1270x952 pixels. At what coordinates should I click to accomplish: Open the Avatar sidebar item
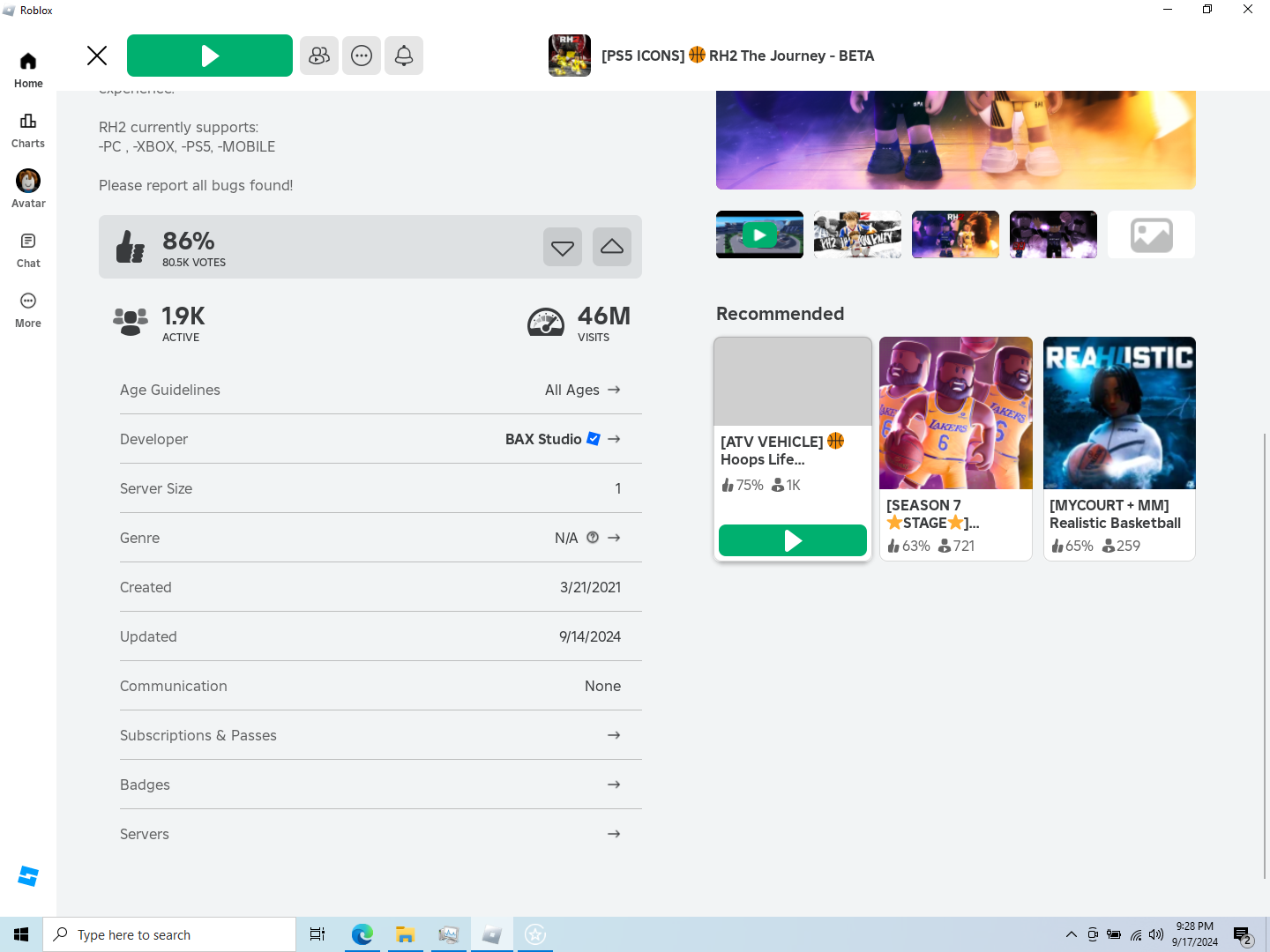[28, 190]
